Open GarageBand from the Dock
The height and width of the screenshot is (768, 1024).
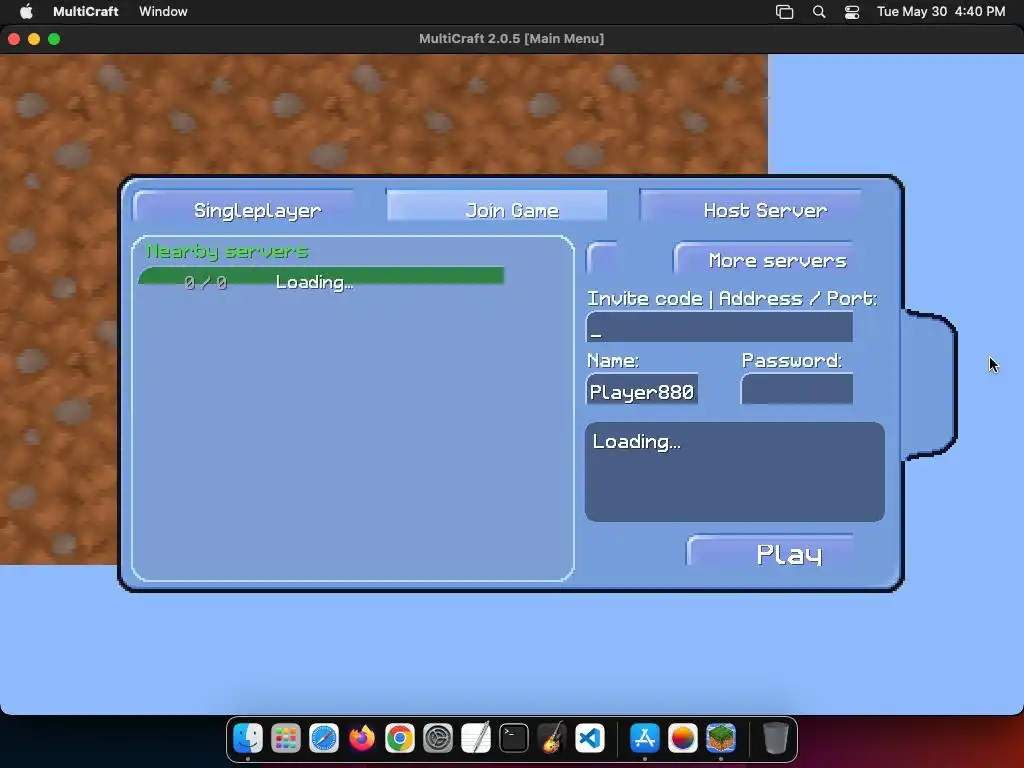coord(552,739)
